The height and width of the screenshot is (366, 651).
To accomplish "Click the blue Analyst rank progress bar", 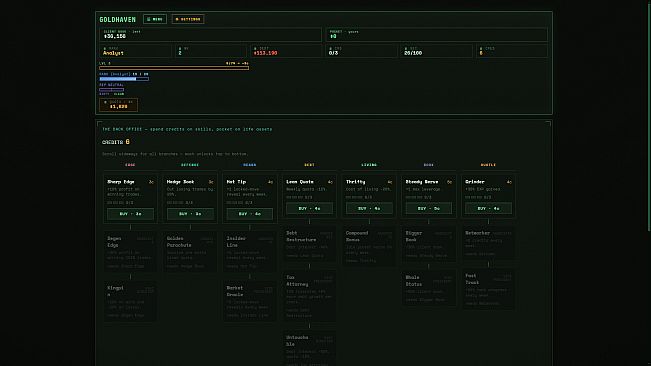I will (x=124, y=78).
